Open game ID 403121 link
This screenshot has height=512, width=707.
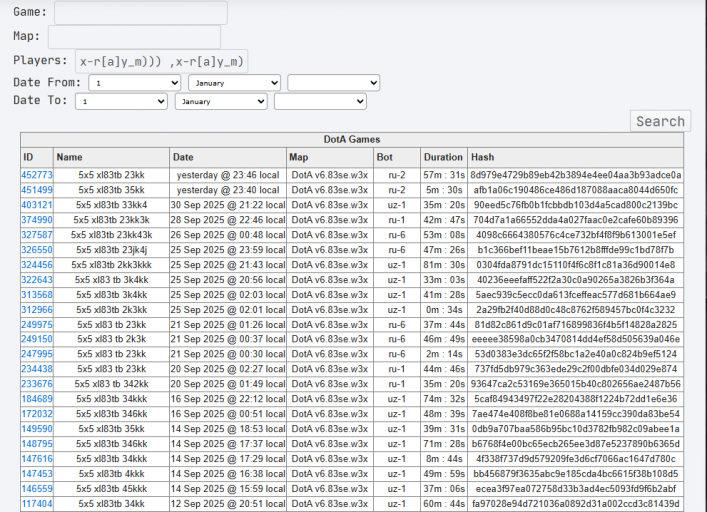pos(37,205)
